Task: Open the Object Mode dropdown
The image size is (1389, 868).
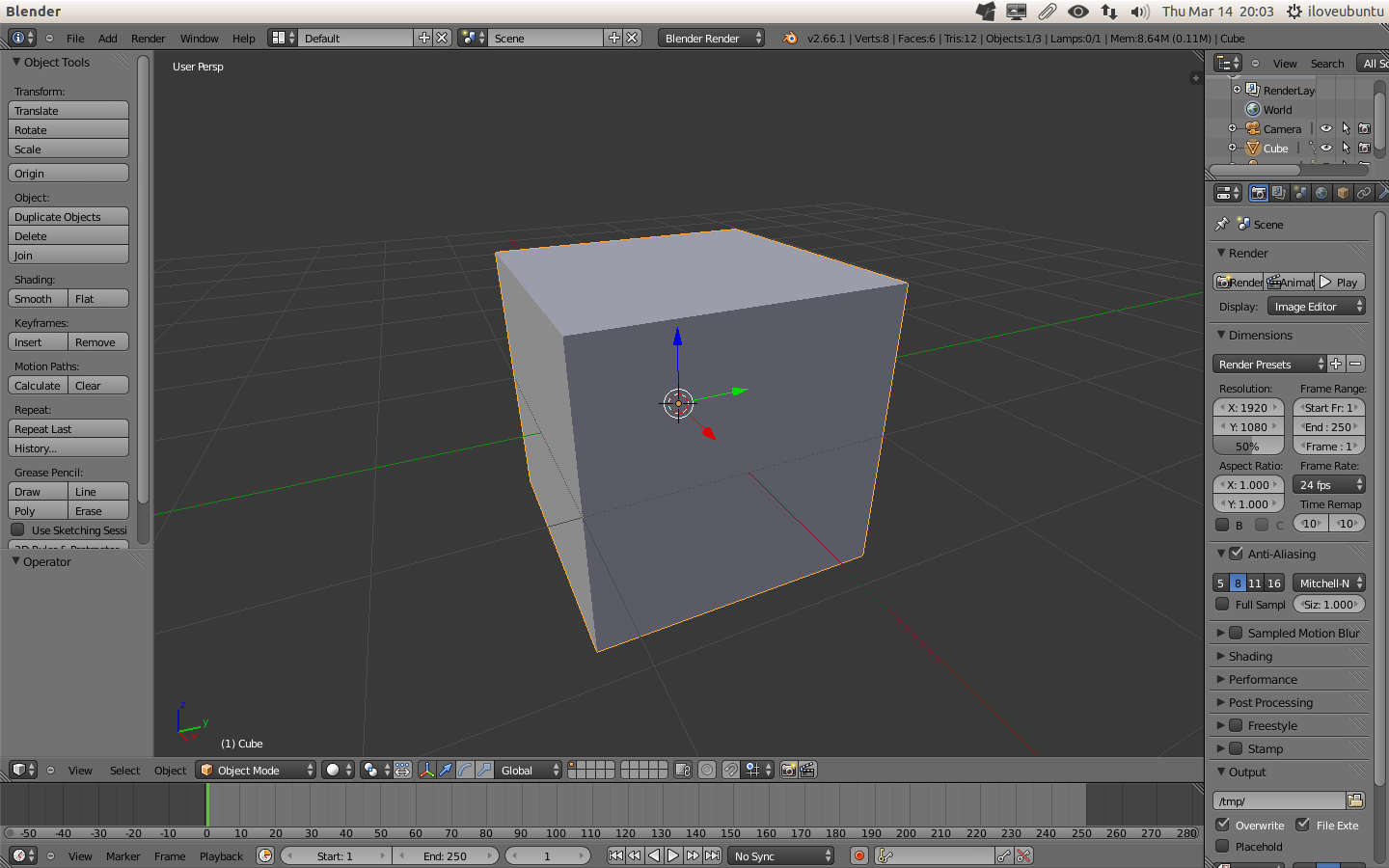Action: 256,770
